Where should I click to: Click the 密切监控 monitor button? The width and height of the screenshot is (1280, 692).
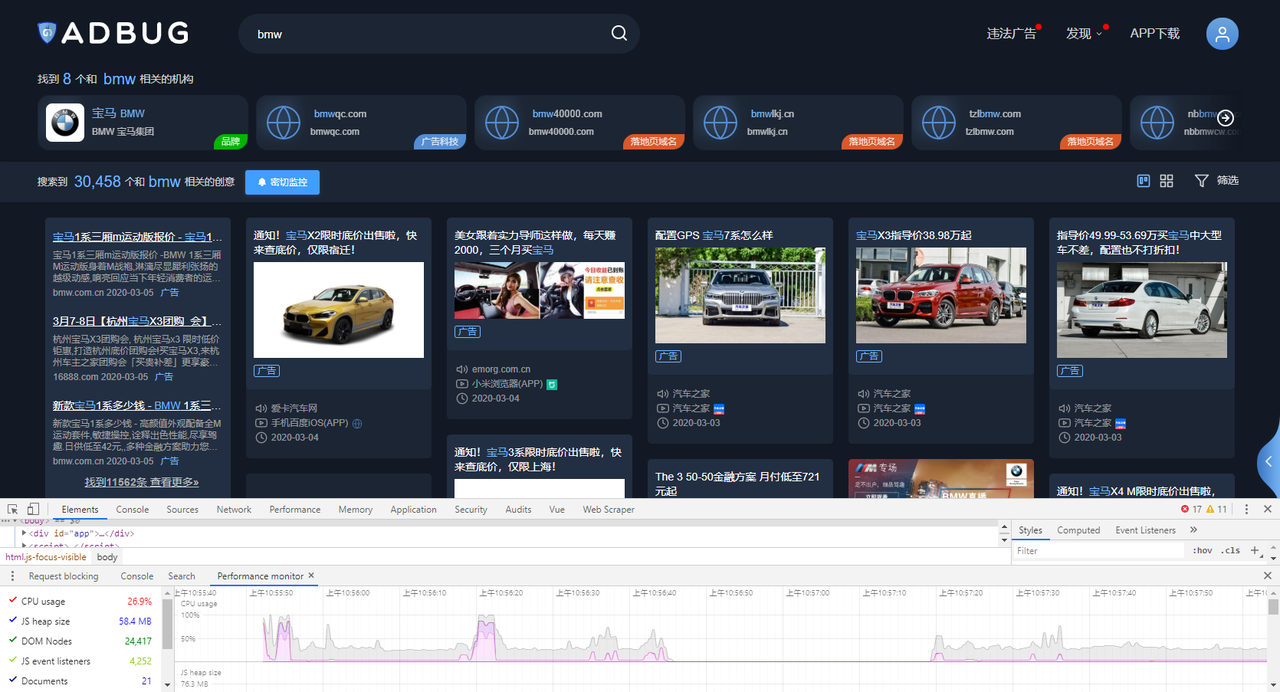tap(282, 182)
